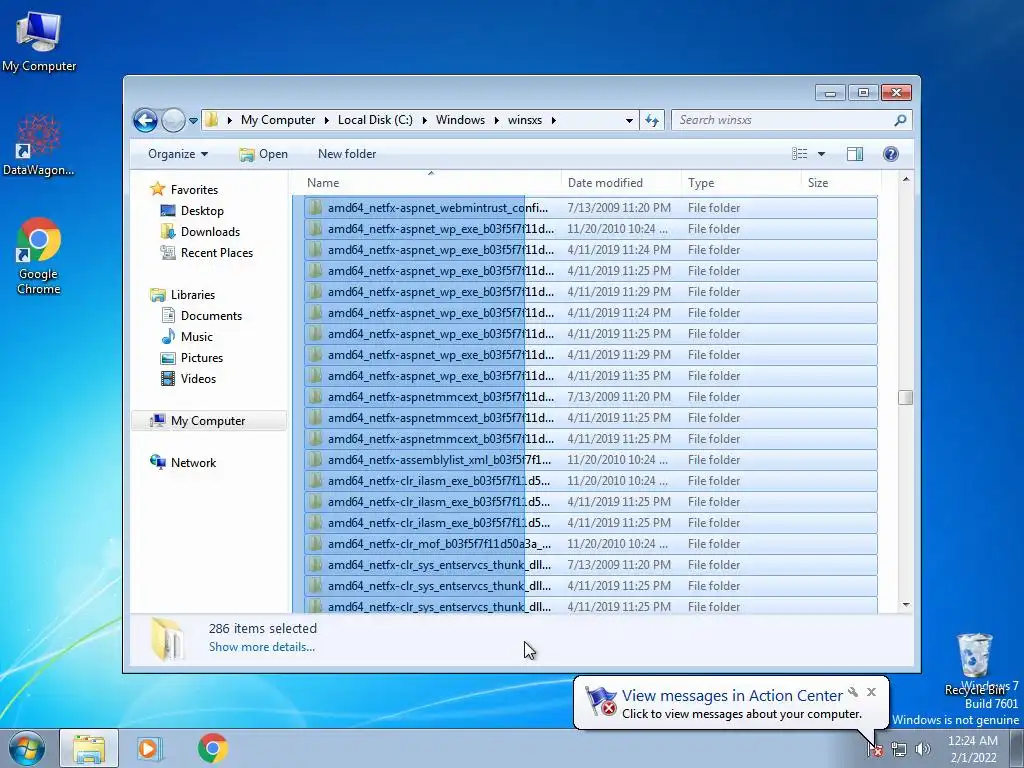
Task: Sort by Type column header
Action: pos(741,183)
